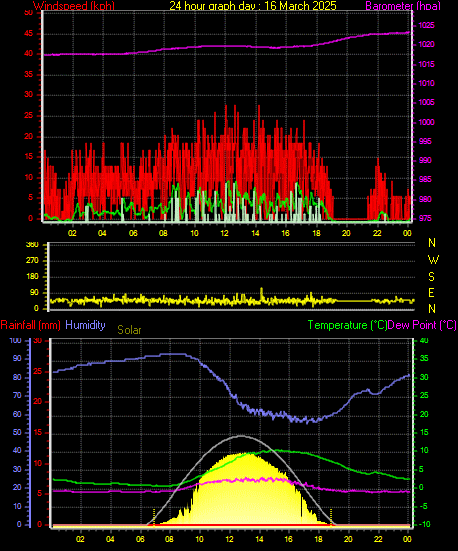Click 60 on the humidity axis
458x551 pixels.
click(17, 414)
